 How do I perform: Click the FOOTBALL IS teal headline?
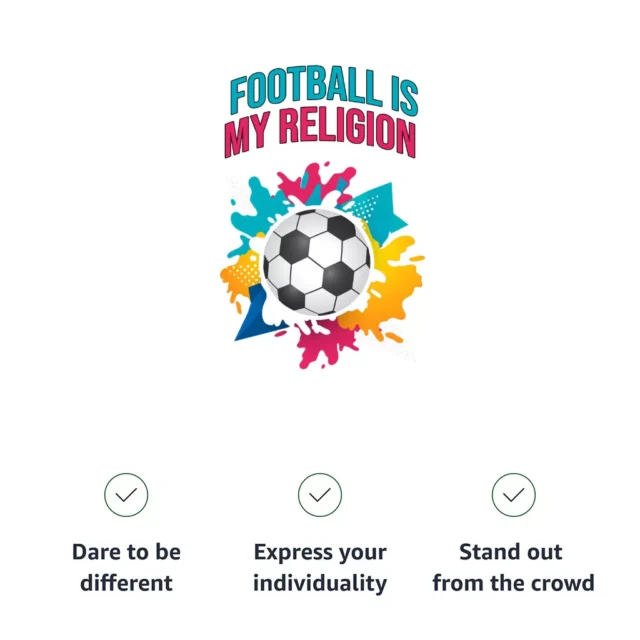(x=324, y=92)
